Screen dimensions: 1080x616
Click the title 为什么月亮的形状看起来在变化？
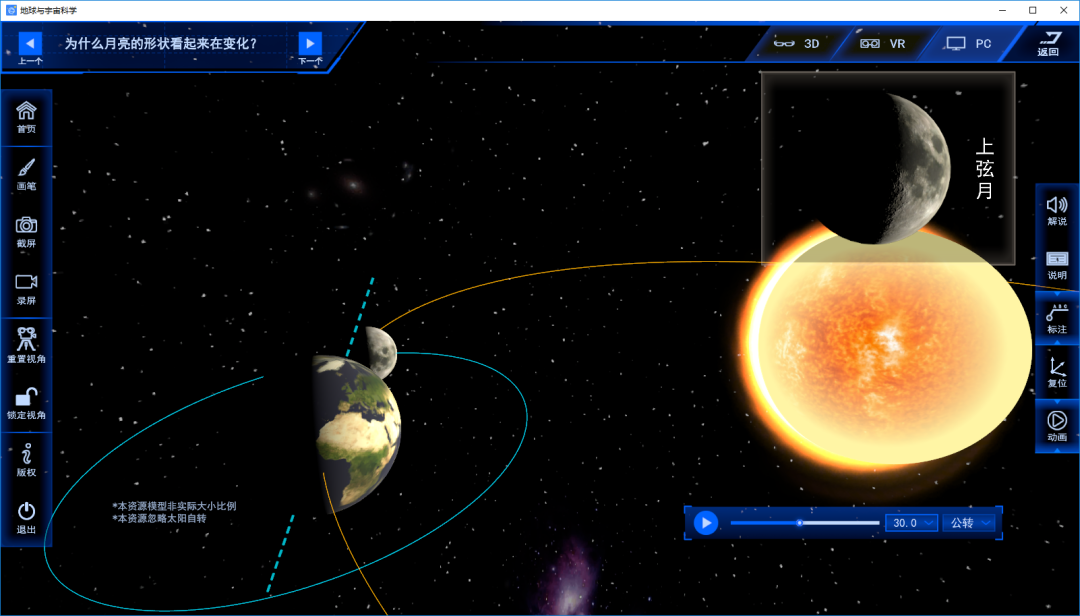pyautogui.click(x=160, y=43)
